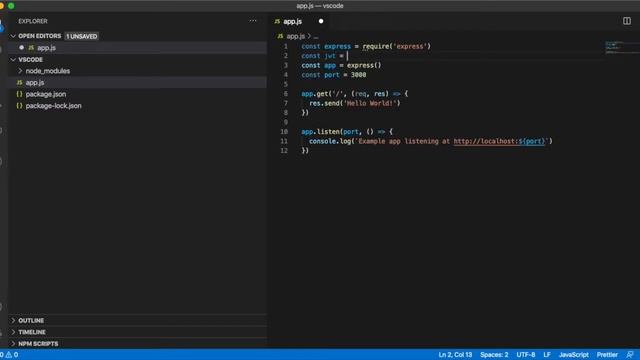Click line number 5 in the gutter
The width and height of the screenshot is (640, 360).
(x=286, y=84)
